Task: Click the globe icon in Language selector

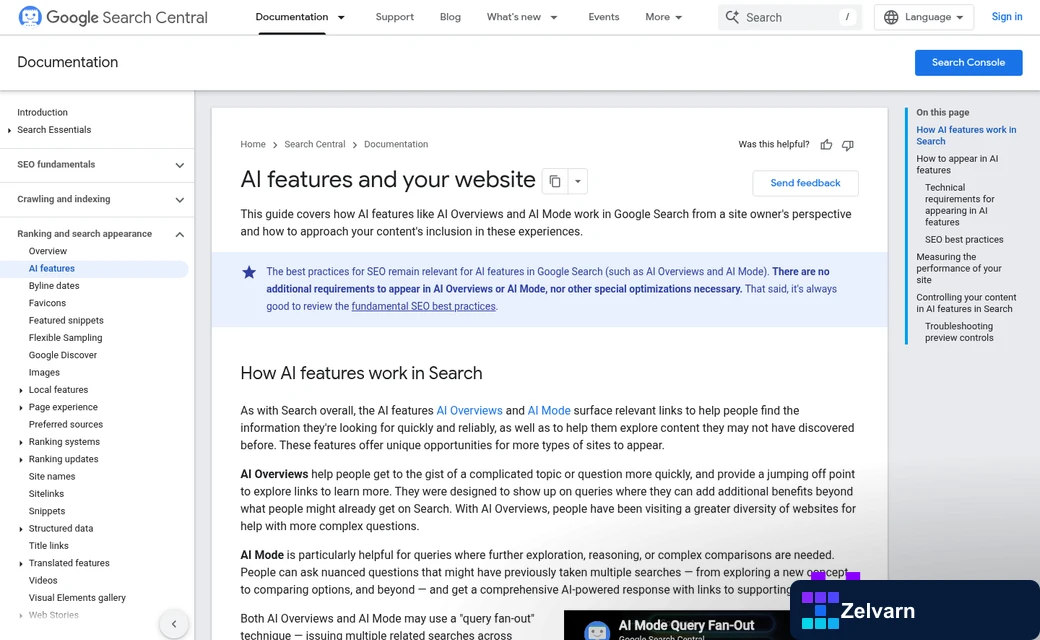Action: (x=891, y=17)
